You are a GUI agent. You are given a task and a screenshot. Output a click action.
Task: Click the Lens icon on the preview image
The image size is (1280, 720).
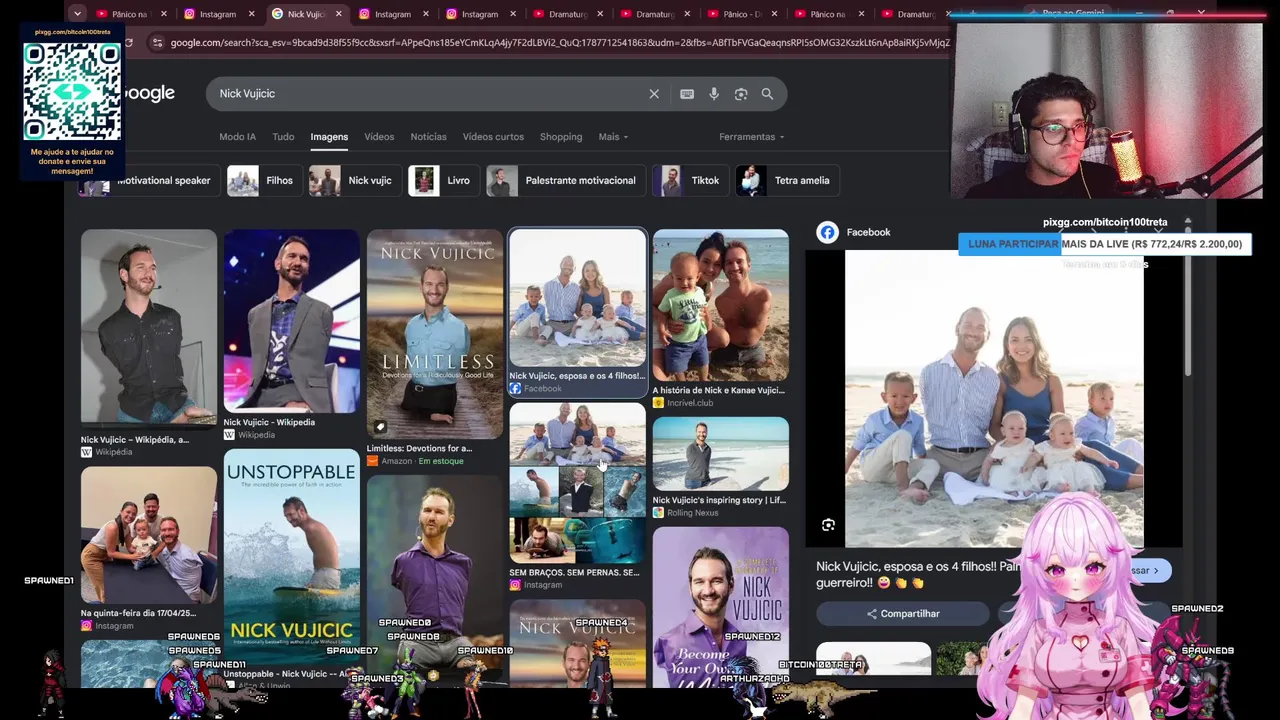(x=828, y=525)
